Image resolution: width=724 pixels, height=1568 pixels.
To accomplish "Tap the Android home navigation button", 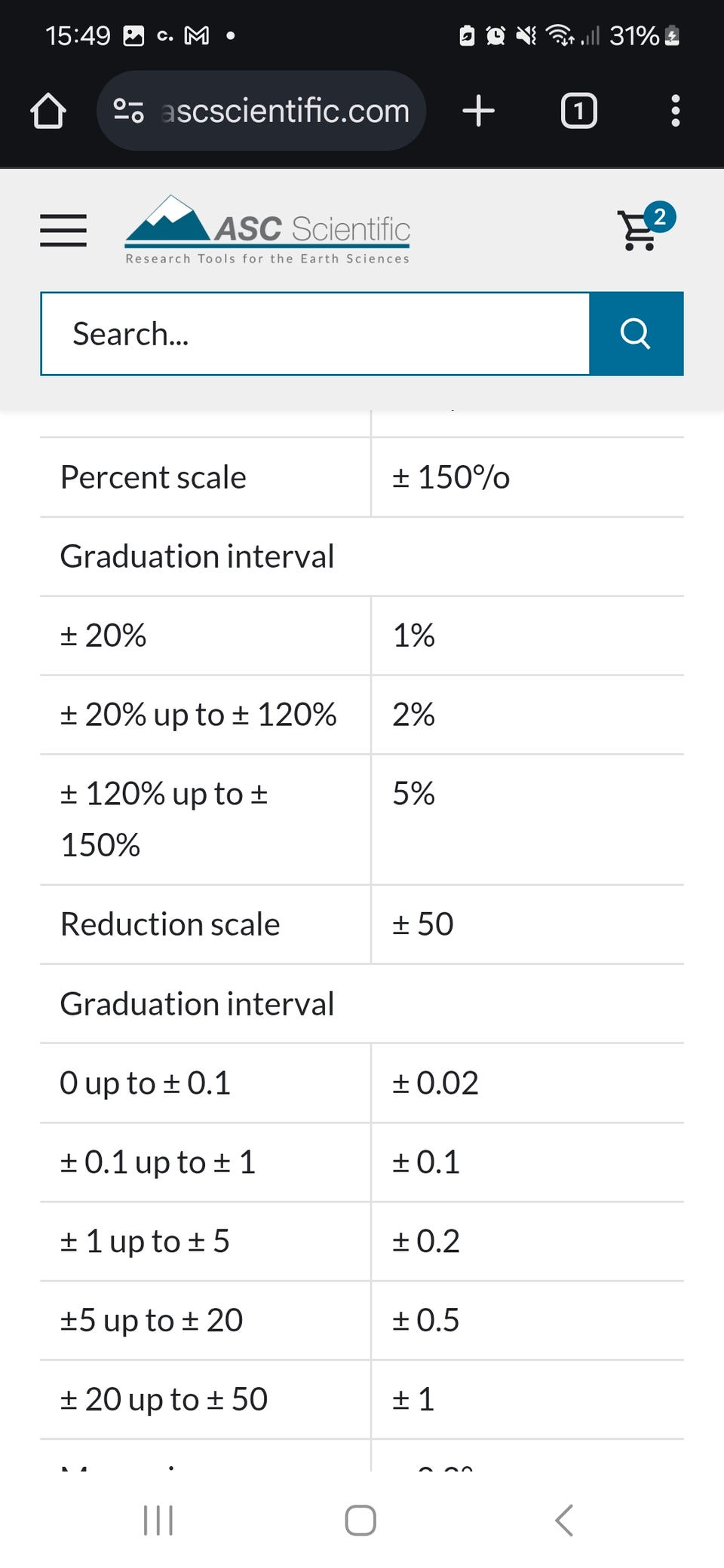I will click(x=360, y=1520).
